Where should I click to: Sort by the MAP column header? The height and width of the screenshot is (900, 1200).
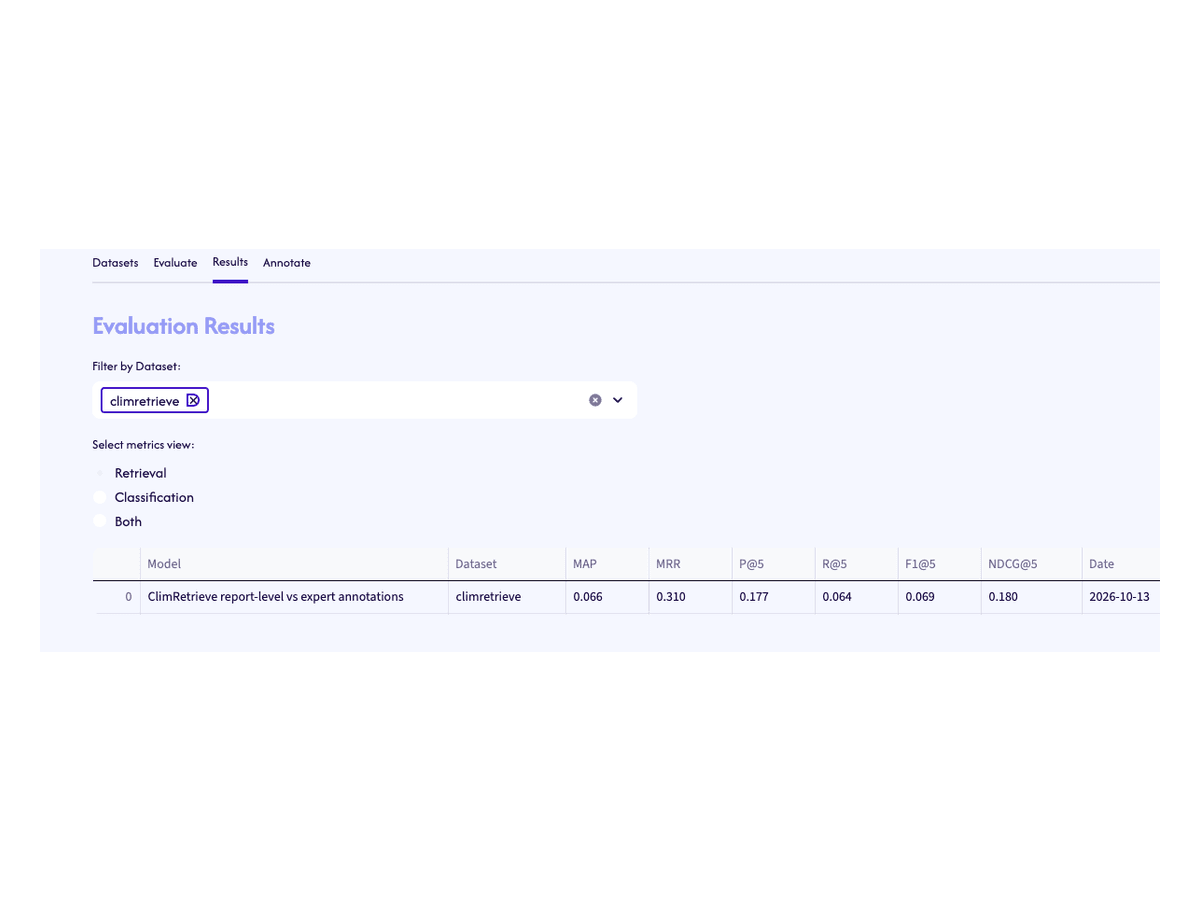(607, 564)
